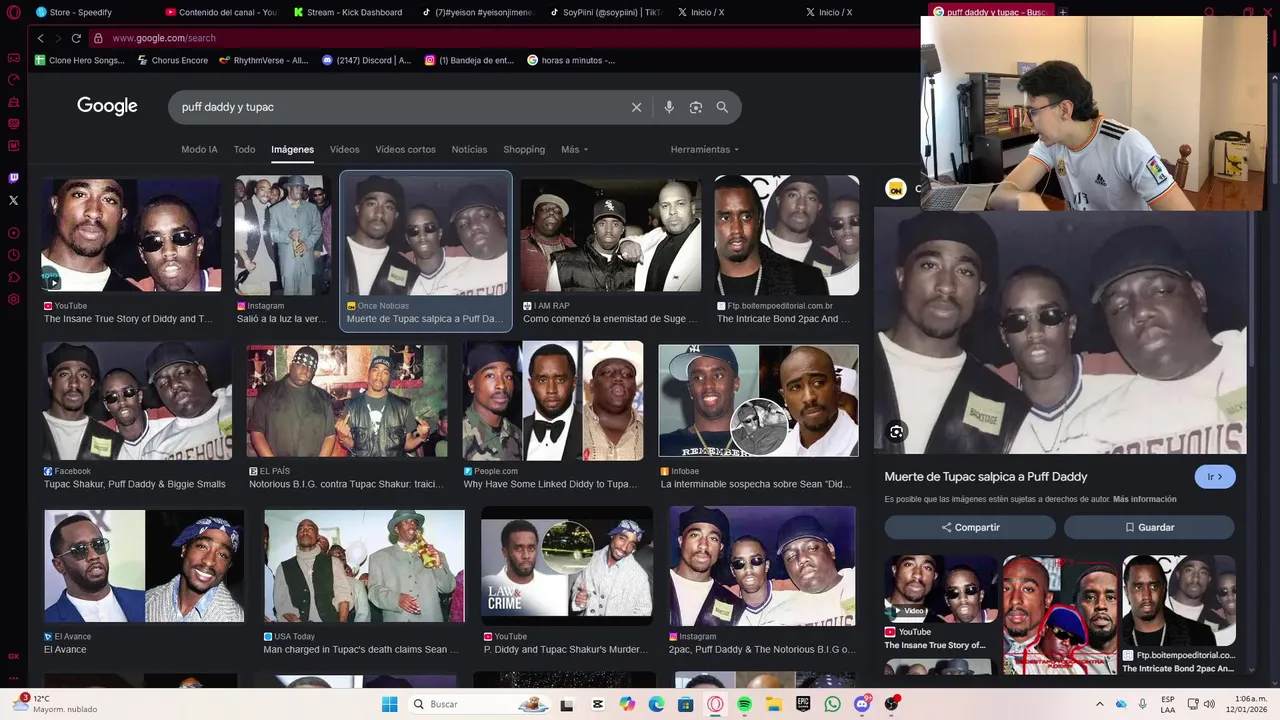Expand the Herramientas tools dropdown
The height and width of the screenshot is (720, 1280).
[x=705, y=149]
